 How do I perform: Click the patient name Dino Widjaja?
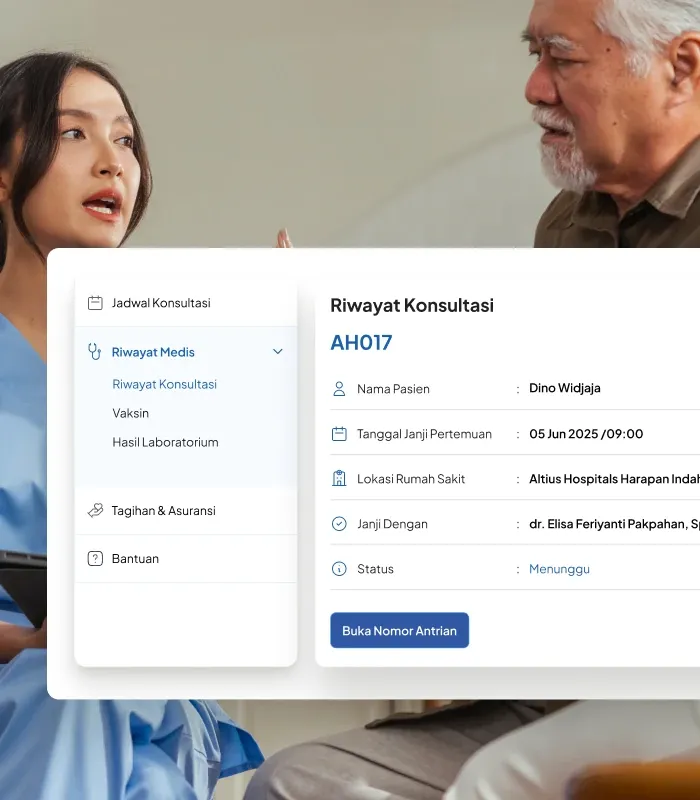(x=565, y=388)
